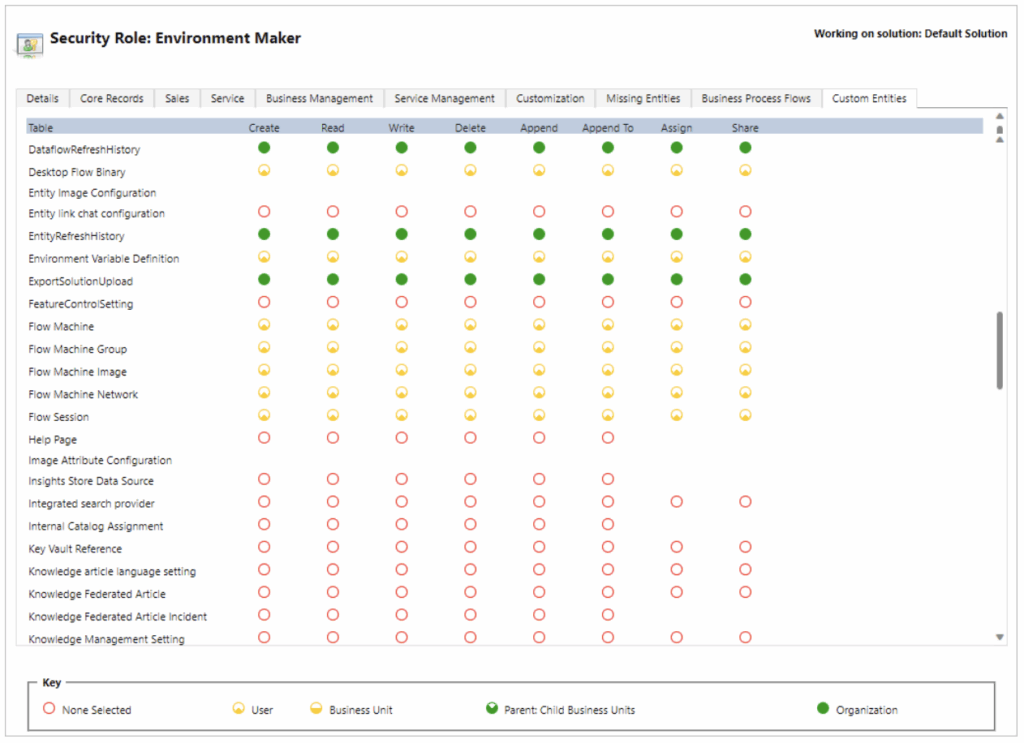Set Write privilege for Internal Catalog Assignment
Image resolution: width=1024 pixels, height=743 pixels.
point(402,524)
